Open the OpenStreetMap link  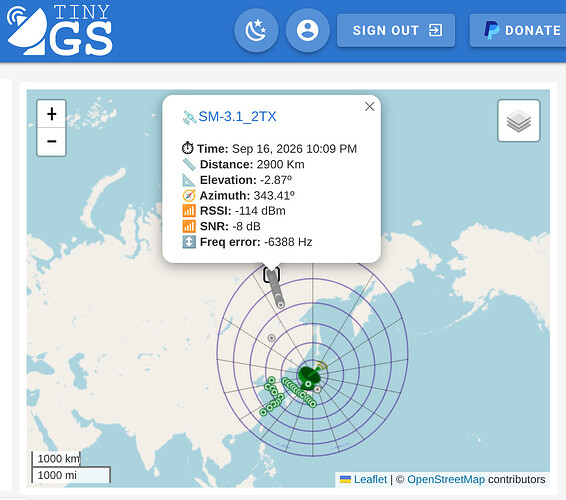pos(446,479)
